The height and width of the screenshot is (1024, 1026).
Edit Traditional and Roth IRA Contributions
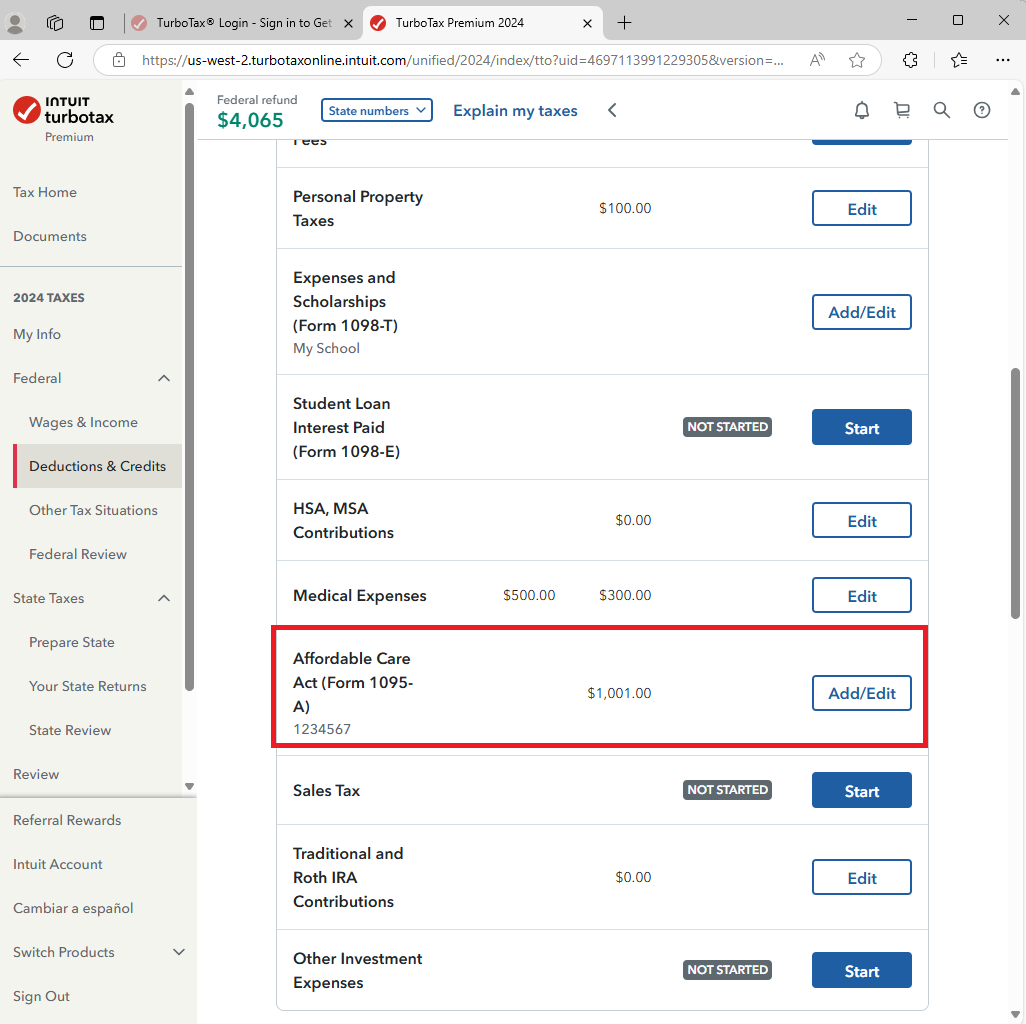pyautogui.click(x=861, y=877)
